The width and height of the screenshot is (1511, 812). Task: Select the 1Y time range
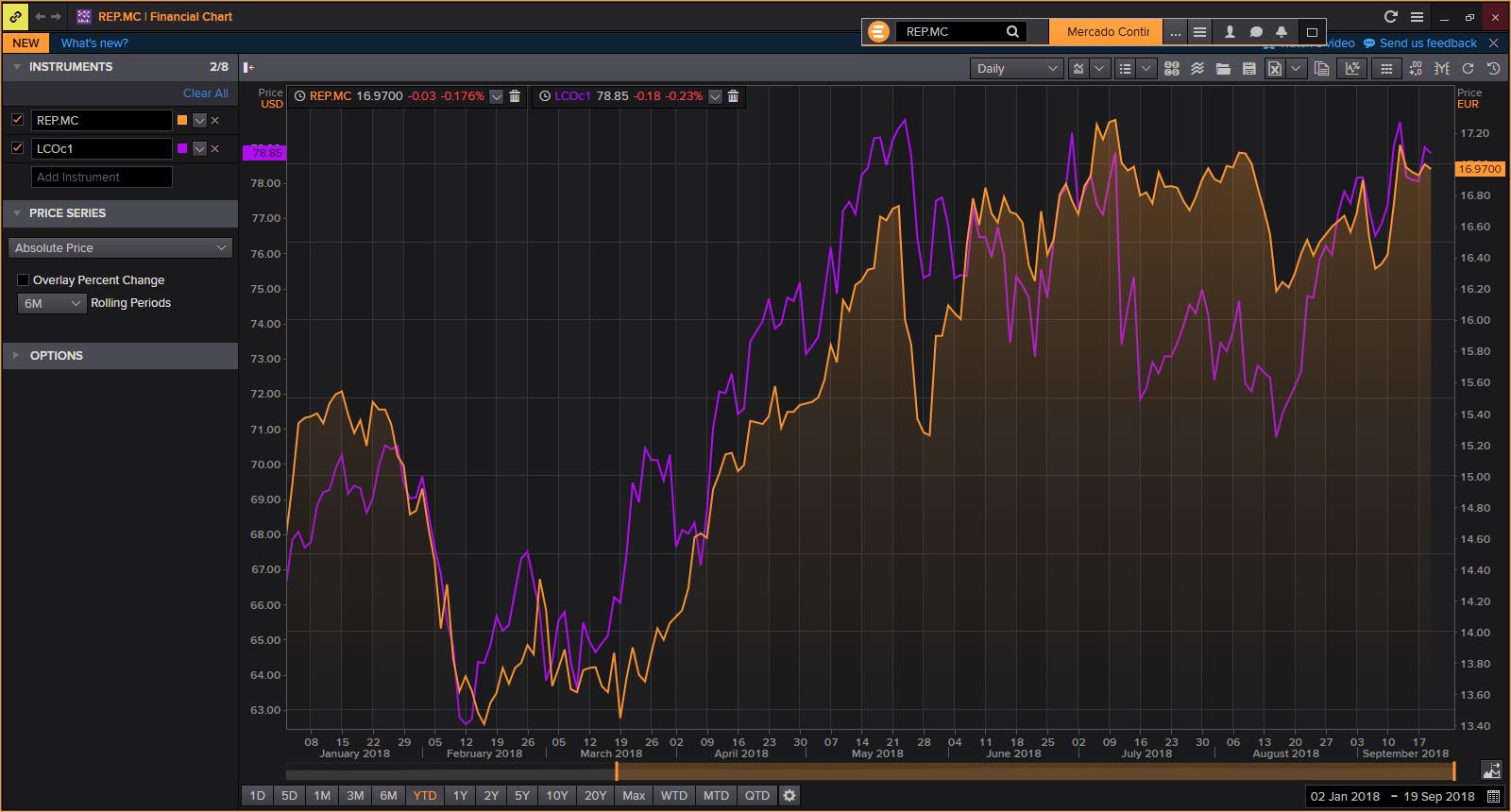tap(460, 796)
